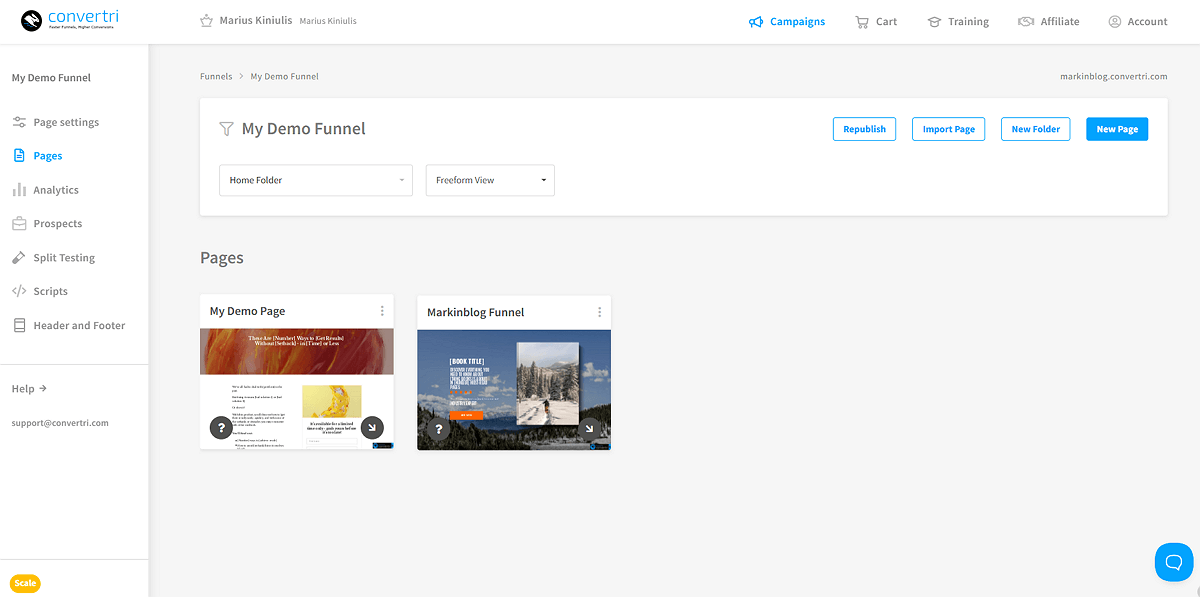Click My Demo Funnel sidebar heading
The image size is (1200, 597).
coord(51,78)
